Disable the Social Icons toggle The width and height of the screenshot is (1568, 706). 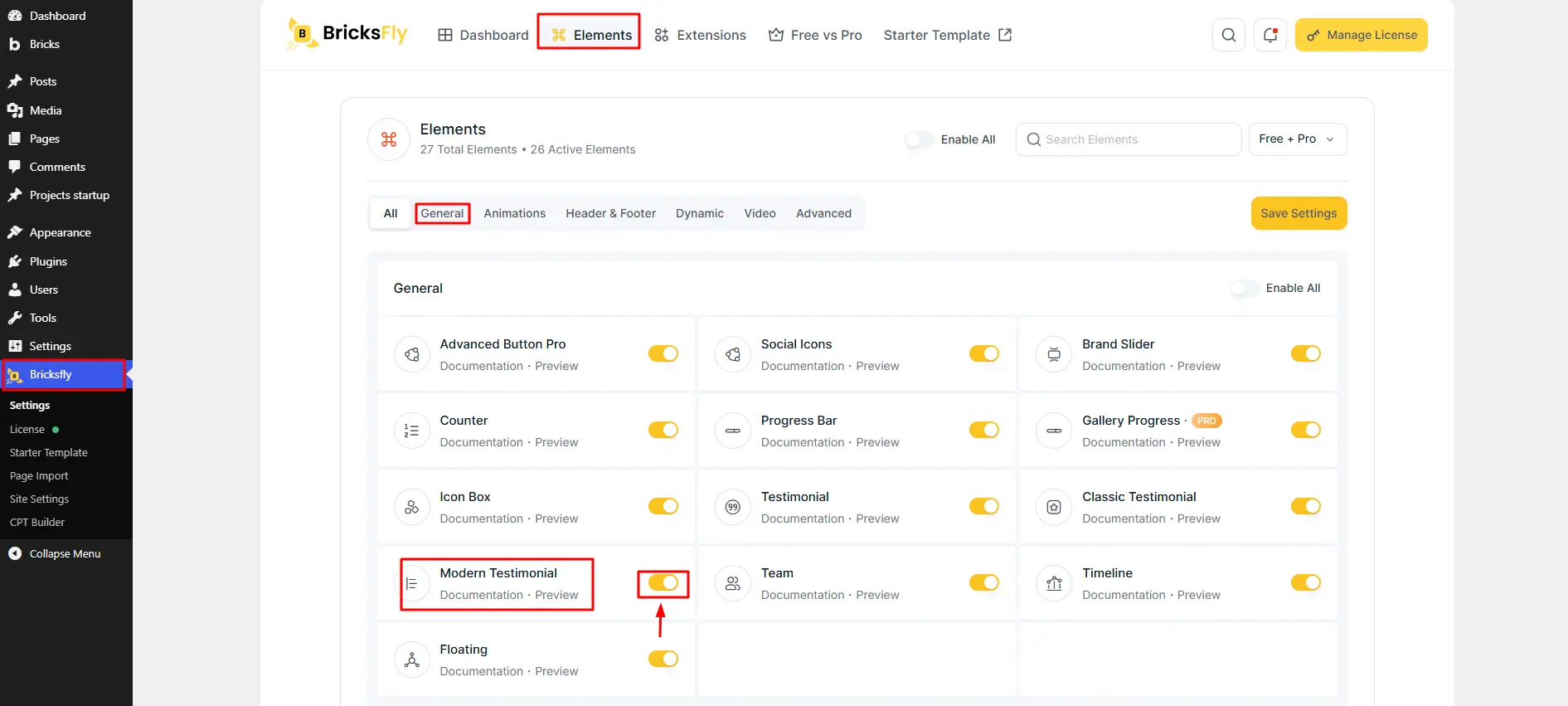(984, 353)
